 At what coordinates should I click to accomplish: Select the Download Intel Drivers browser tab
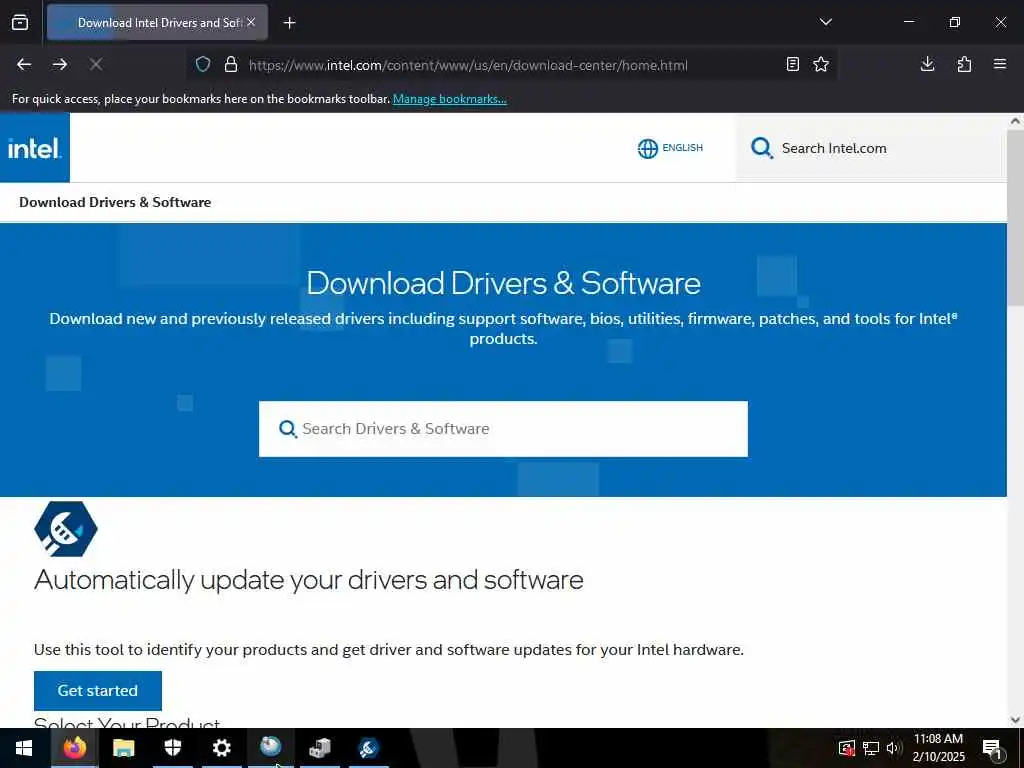(157, 22)
